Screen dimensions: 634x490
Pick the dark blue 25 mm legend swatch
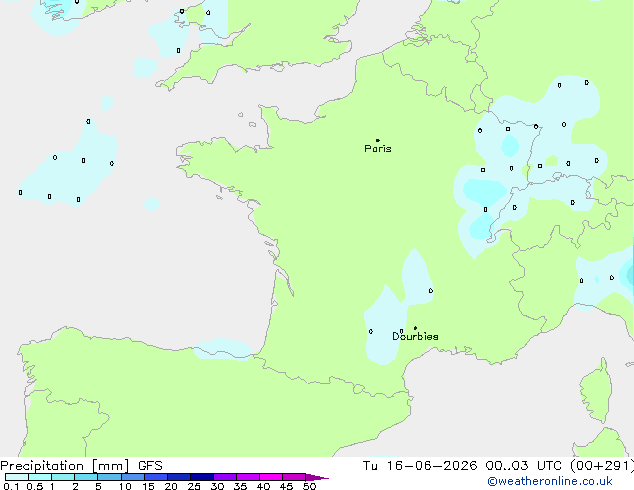[202, 477]
